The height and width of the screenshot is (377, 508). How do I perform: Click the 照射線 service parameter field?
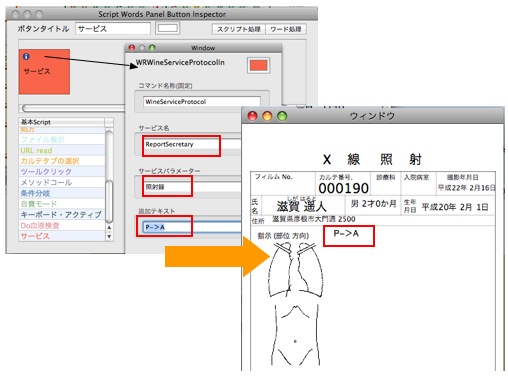[x=193, y=187]
